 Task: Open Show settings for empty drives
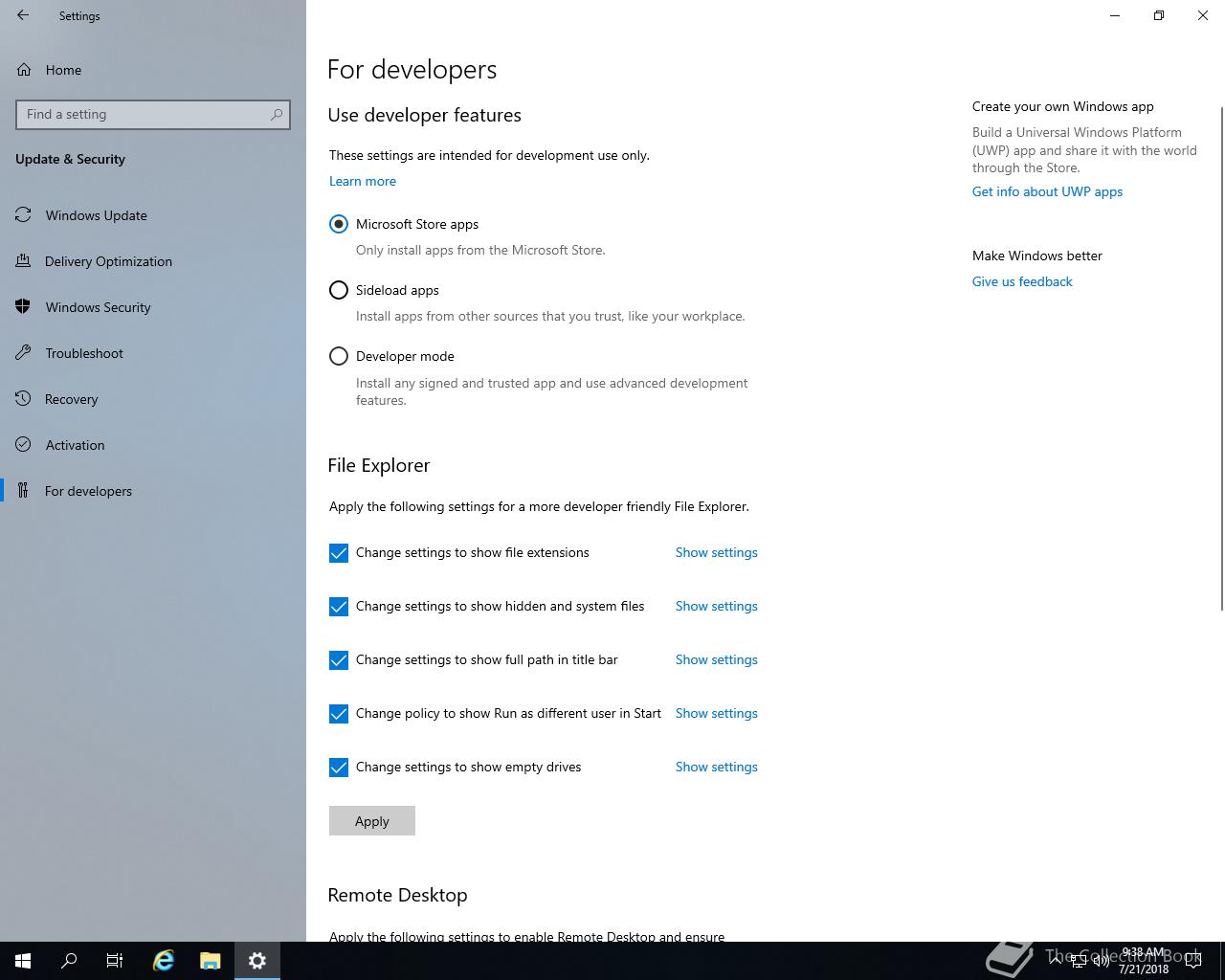click(717, 767)
